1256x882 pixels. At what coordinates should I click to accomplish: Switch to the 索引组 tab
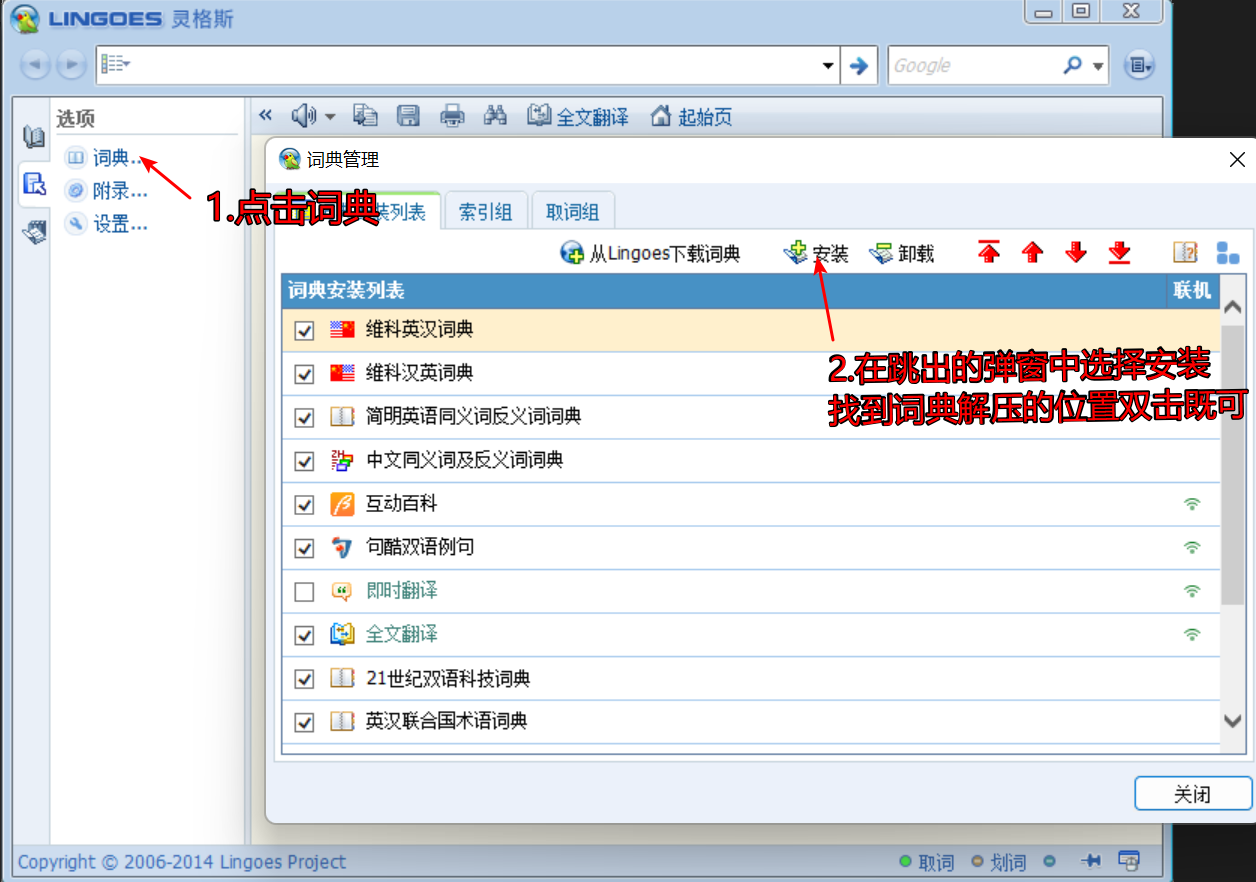485,212
